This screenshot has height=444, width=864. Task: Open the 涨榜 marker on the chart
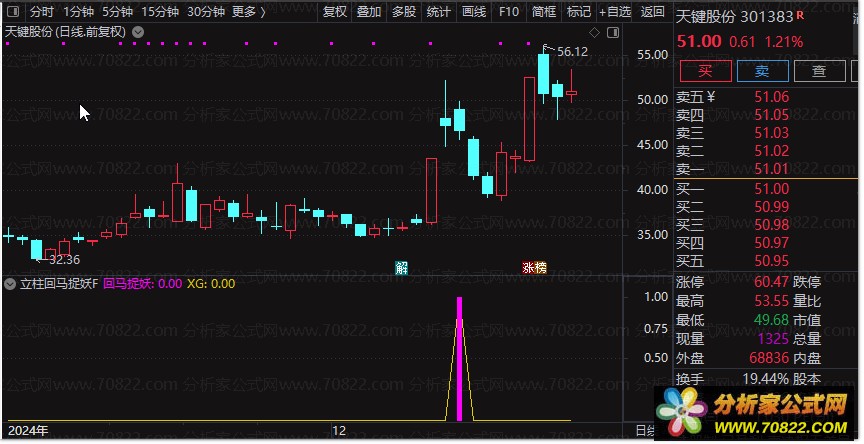[x=534, y=268]
